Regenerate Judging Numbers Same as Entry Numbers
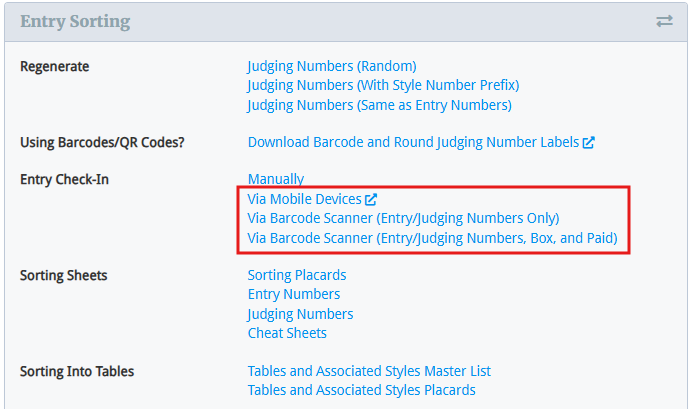Image resolution: width=691 pixels, height=409 pixels. [379, 105]
